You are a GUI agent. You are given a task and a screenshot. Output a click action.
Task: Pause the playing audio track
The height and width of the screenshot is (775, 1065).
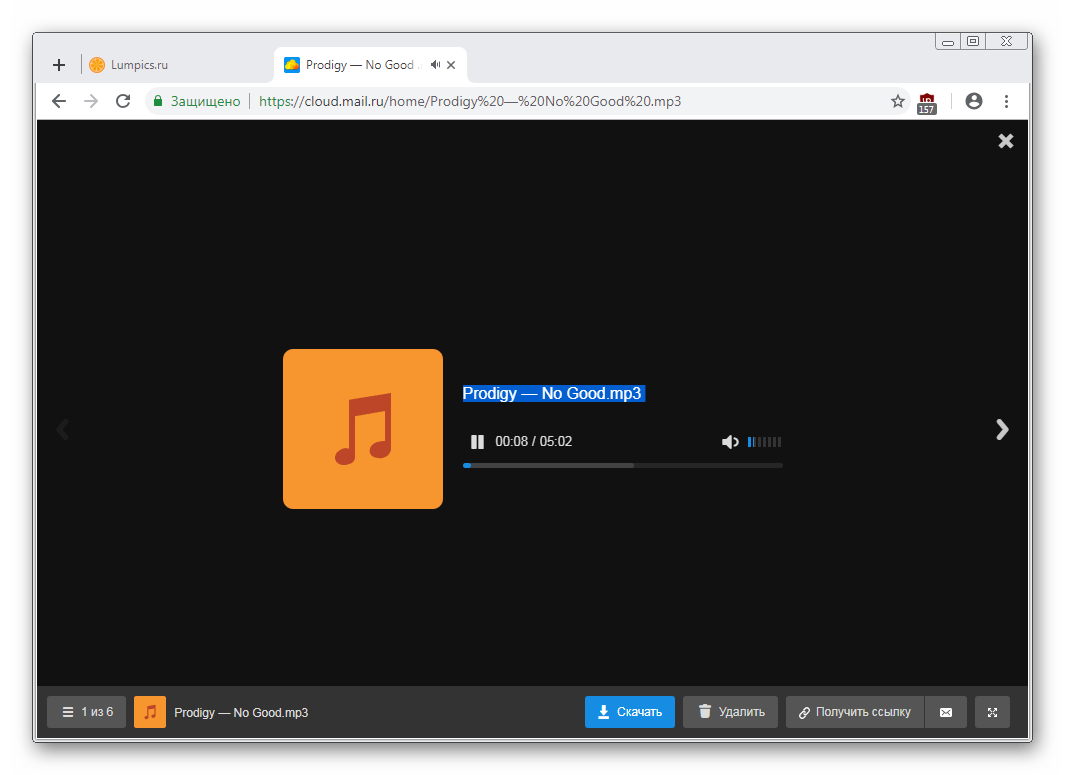(x=478, y=442)
